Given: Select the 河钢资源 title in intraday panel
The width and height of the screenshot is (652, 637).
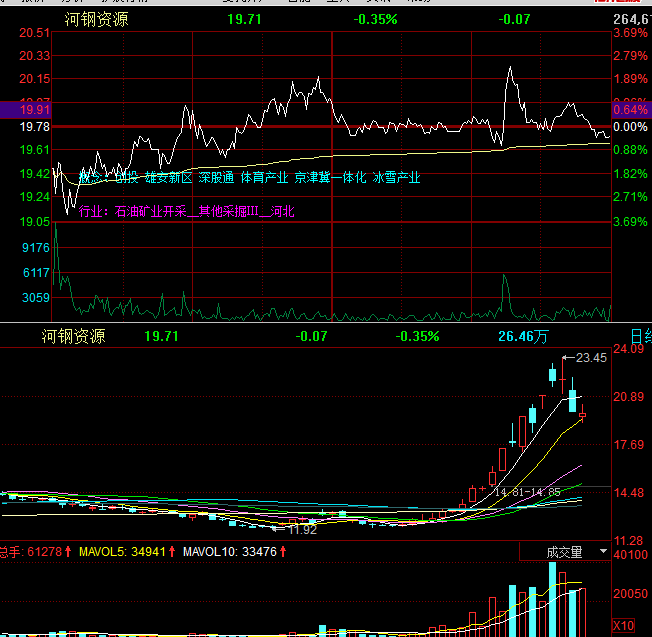Looking at the screenshot, I should pyautogui.click(x=96, y=20).
